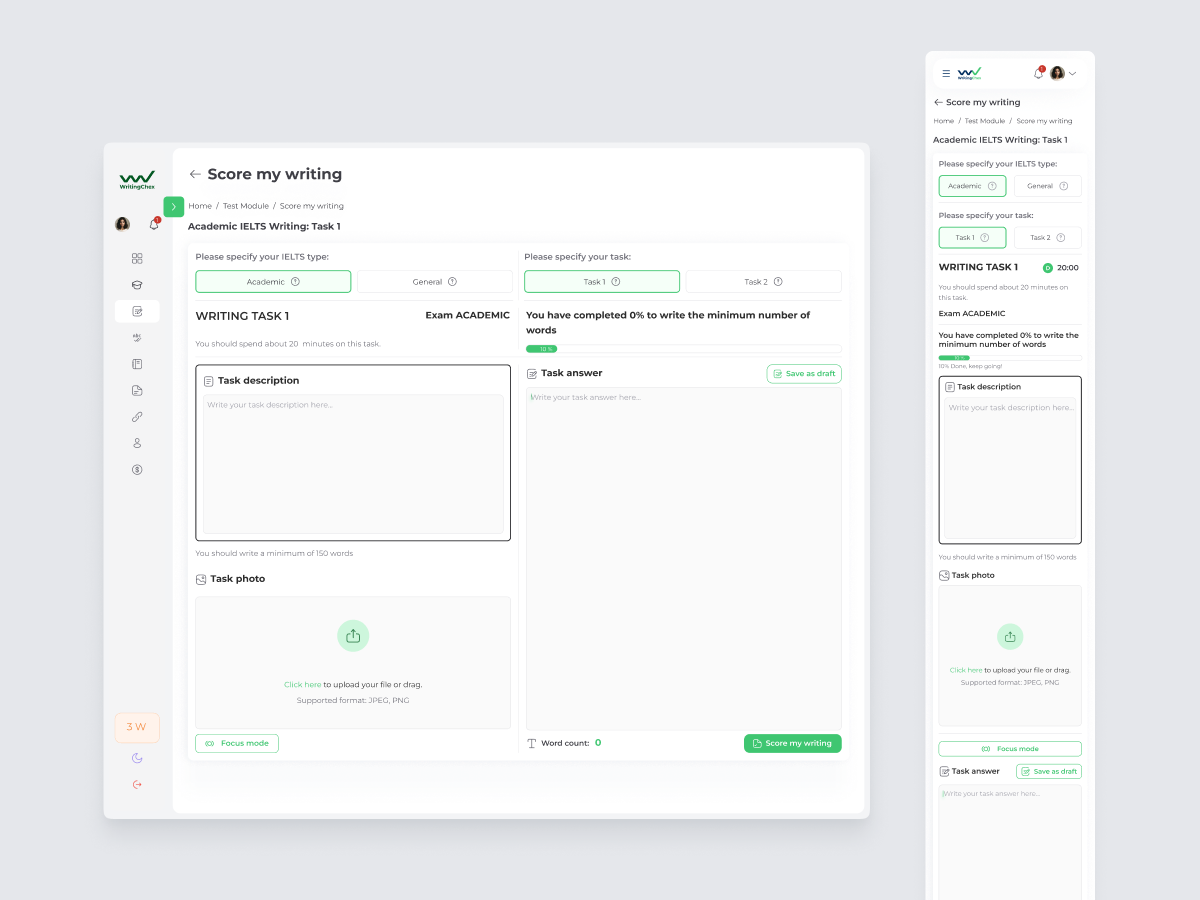Select the highlighted writing-edit icon in desktop sidebar
The height and width of the screenshot is (900, 1200).
tap(137, 311)
